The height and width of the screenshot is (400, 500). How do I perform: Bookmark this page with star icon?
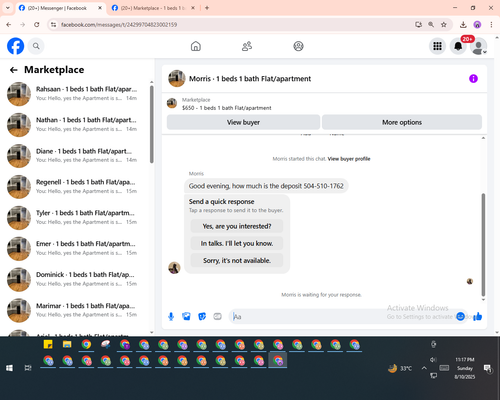(444, 24)
